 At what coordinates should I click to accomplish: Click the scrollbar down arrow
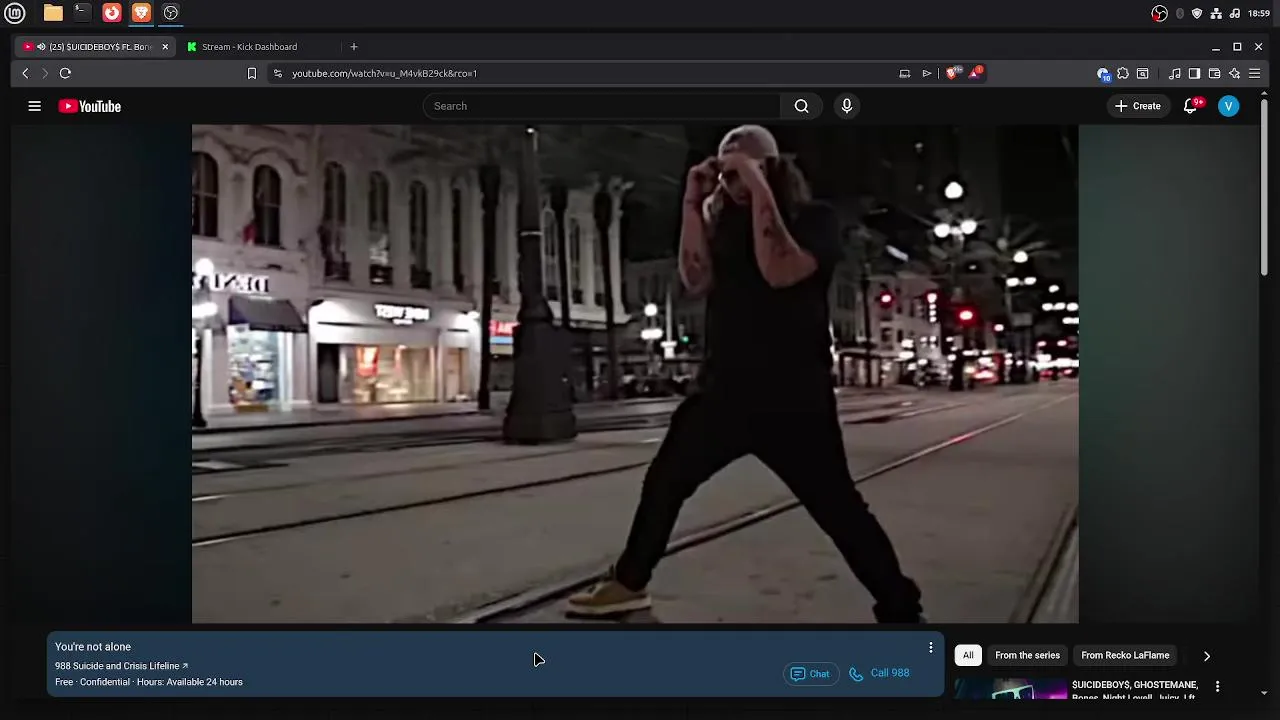1264,692
